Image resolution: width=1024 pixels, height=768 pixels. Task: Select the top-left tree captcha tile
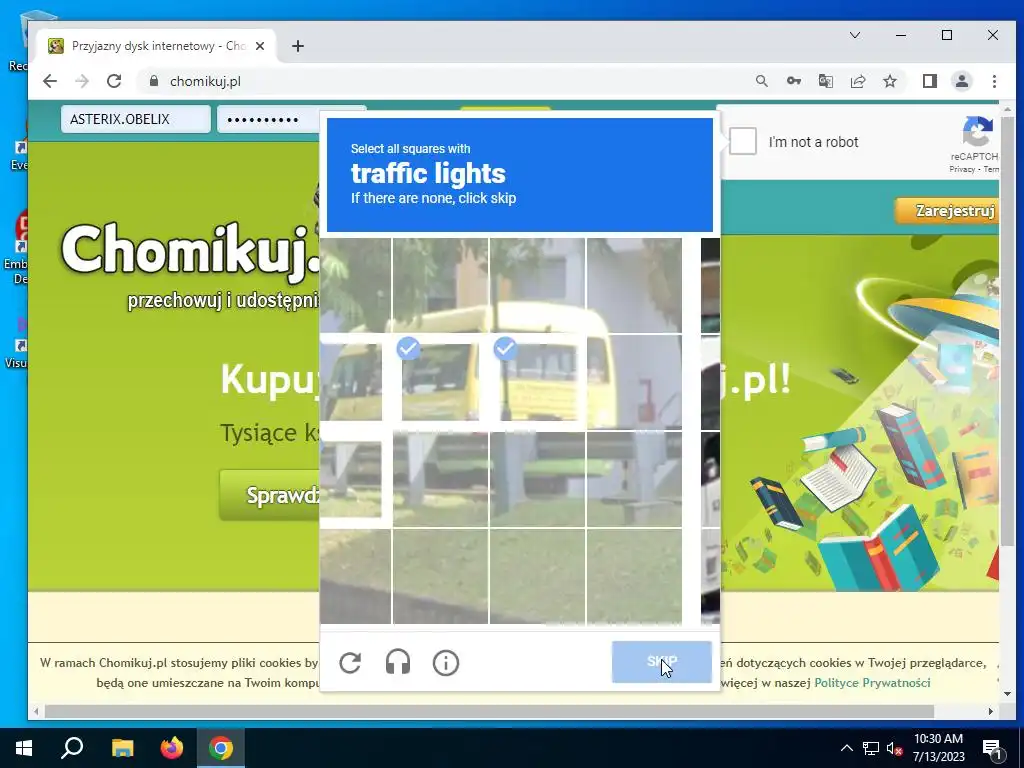coord(355,285)
